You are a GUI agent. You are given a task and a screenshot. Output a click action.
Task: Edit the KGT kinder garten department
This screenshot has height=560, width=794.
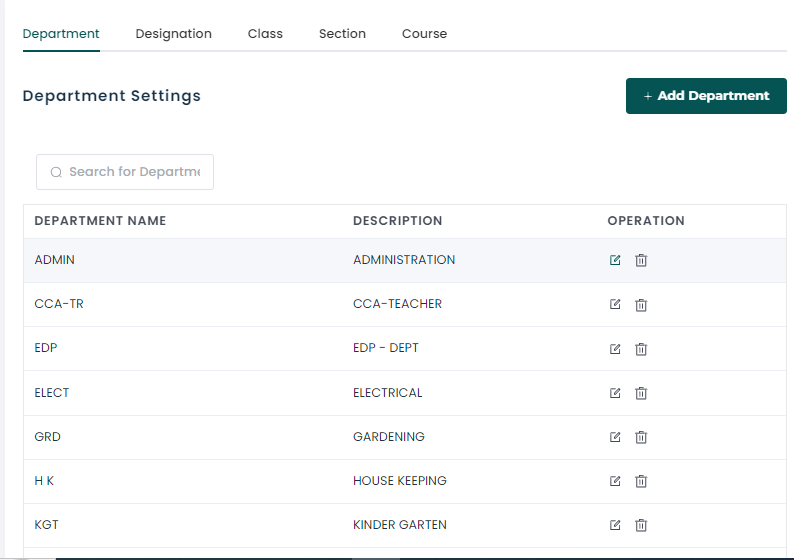615,525
